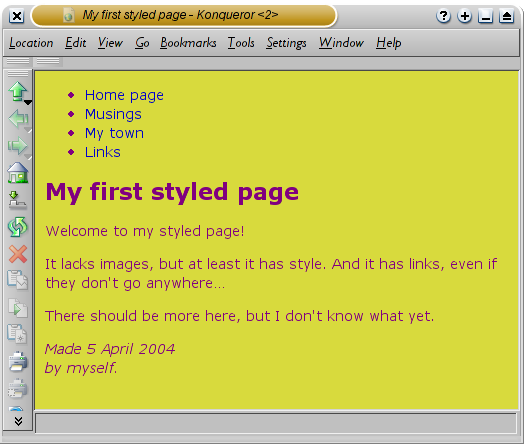Print the page with the printer icon
Image resolution: width=524 pixels, height=444 pixels.
click(18, 362)
